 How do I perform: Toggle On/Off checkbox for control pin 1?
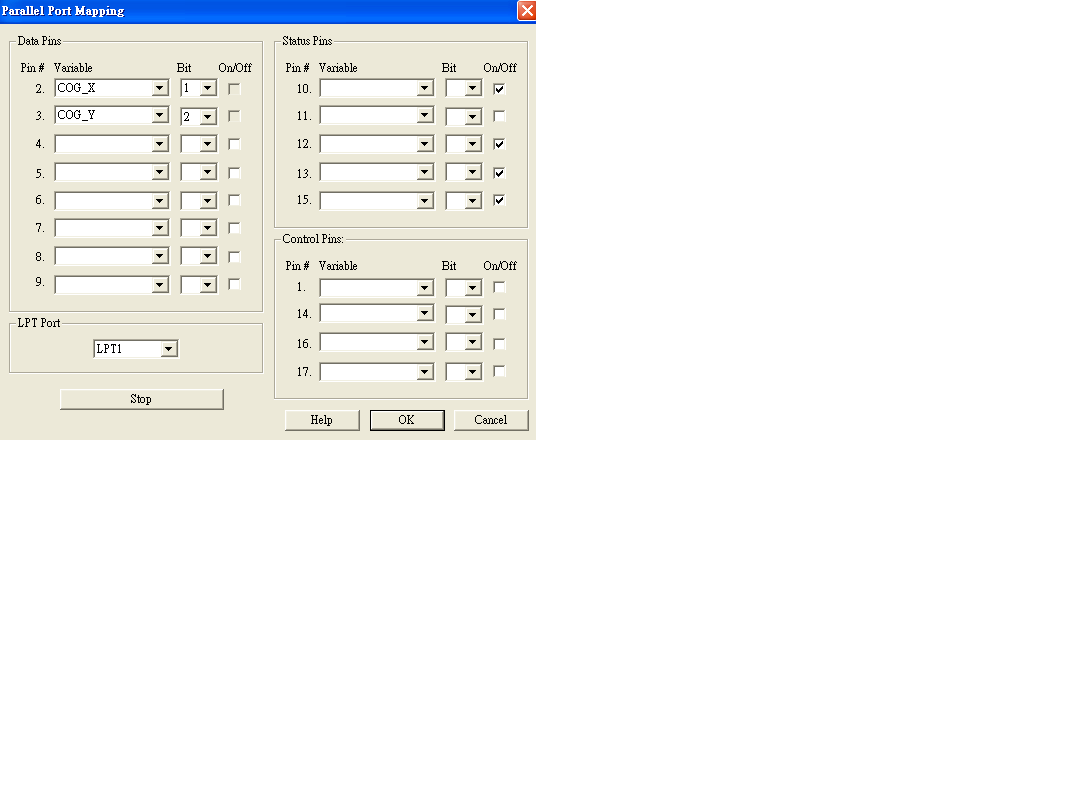(x=499, y=287)
